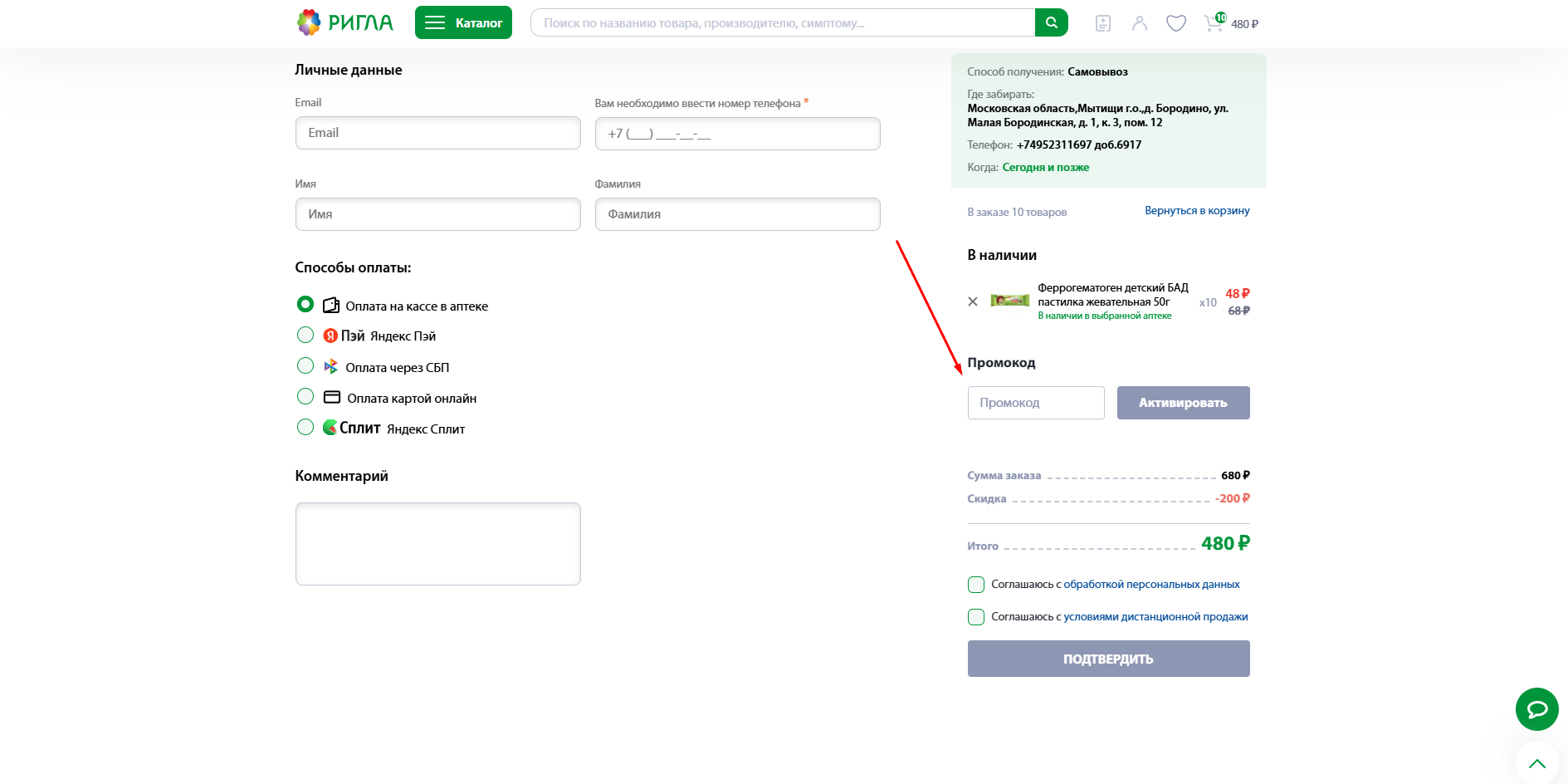The image size is (1568, 784).
Task: Select Яндекс Пэй payment option
Action: pos(305,335)
